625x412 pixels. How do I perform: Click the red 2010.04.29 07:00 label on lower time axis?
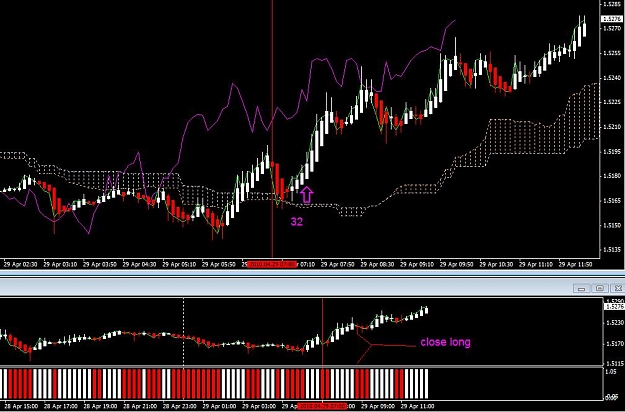322,406
